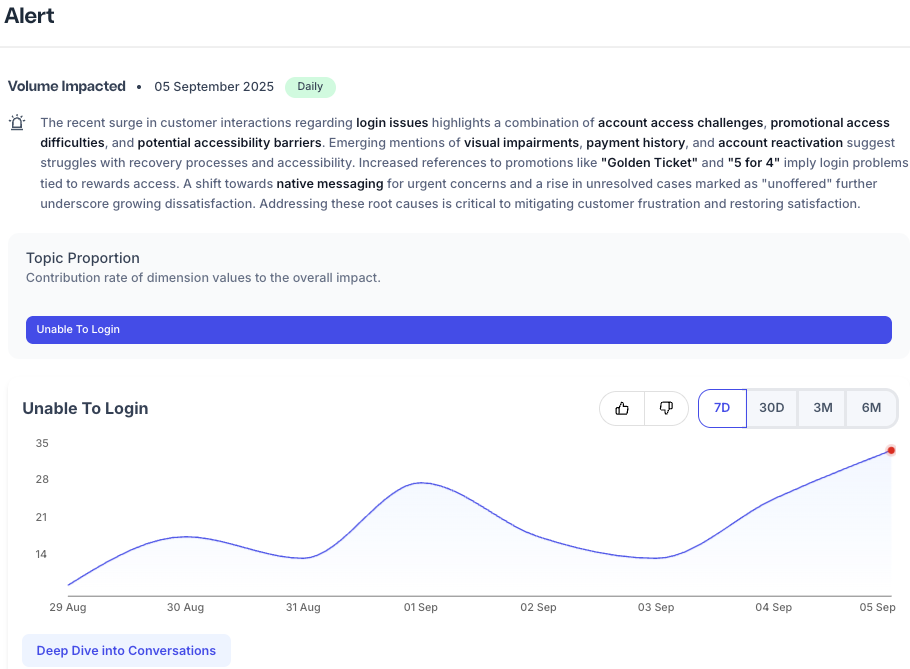Viewport: 910px width, 669px height.
Task: Click the 05 Sep axis label on the chart
Action: [x=877, y=607]
